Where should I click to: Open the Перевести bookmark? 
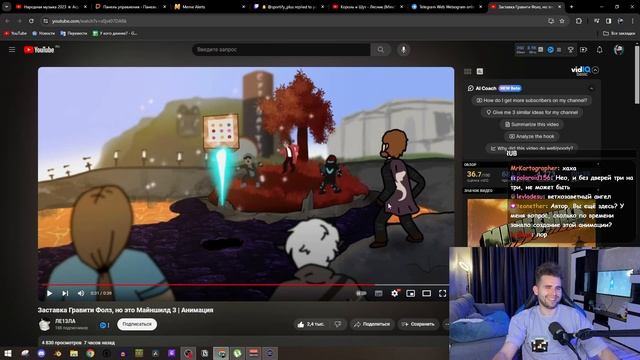coord(73,33)
